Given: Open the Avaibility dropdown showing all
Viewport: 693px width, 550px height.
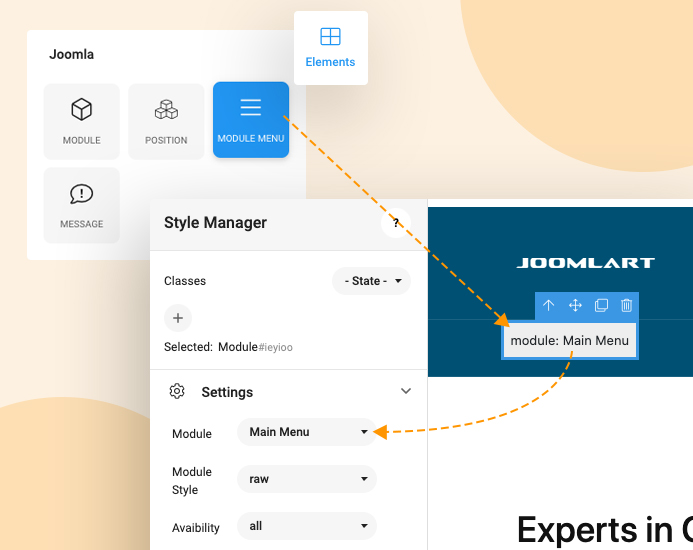Looking at the screenshot, I should (x=307, y=526).
